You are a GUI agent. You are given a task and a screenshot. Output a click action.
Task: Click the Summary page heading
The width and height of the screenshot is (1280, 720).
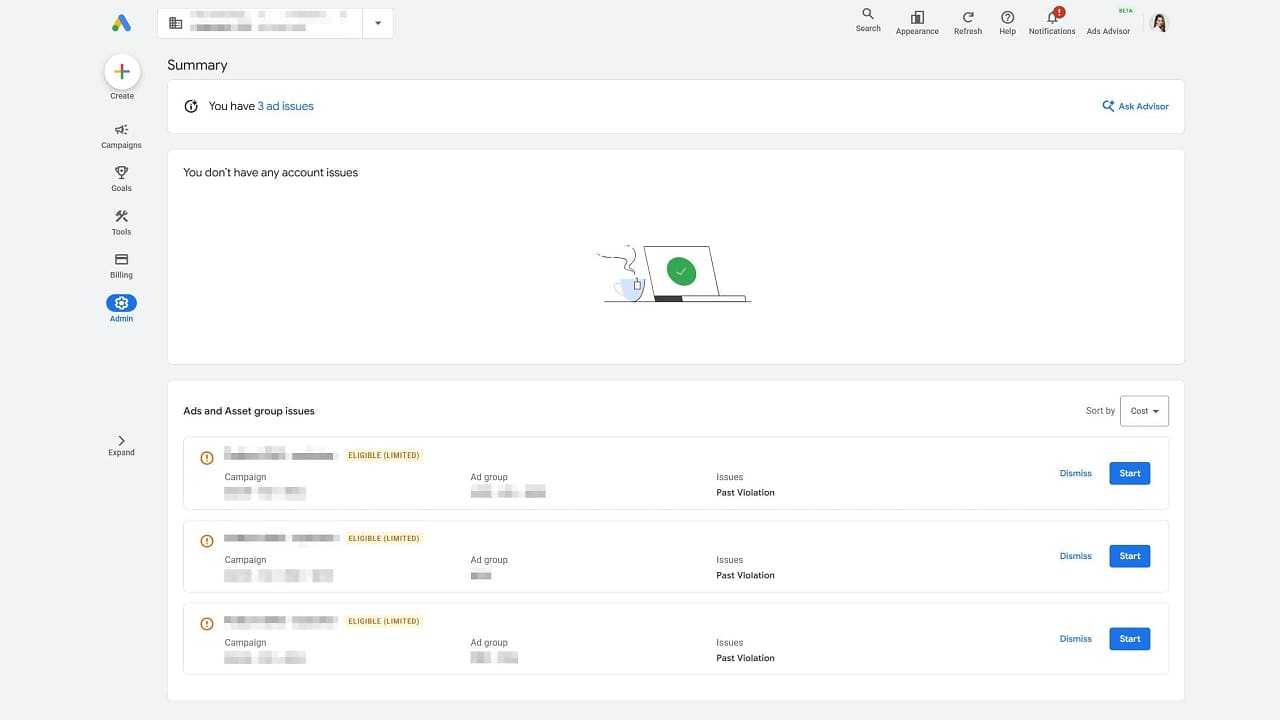click(x=197, y=65)
